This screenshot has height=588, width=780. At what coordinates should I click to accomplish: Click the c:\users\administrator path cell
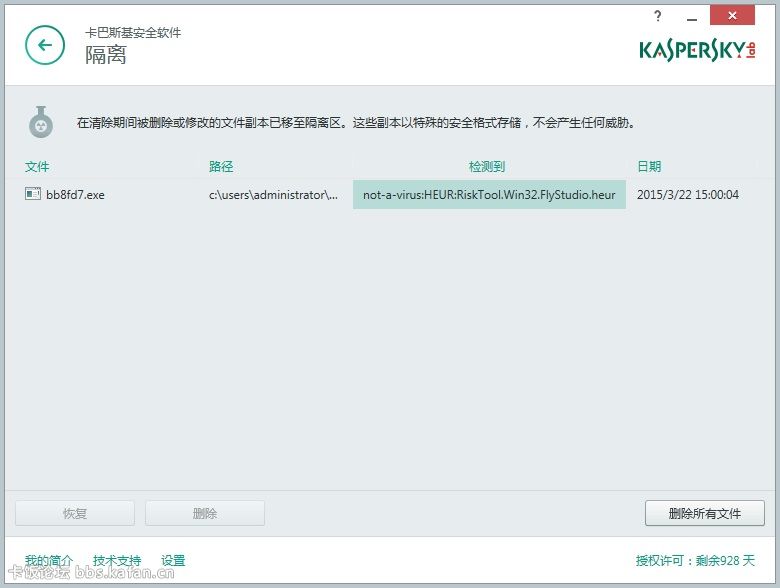pyautogui.click(x=273, y=195)
